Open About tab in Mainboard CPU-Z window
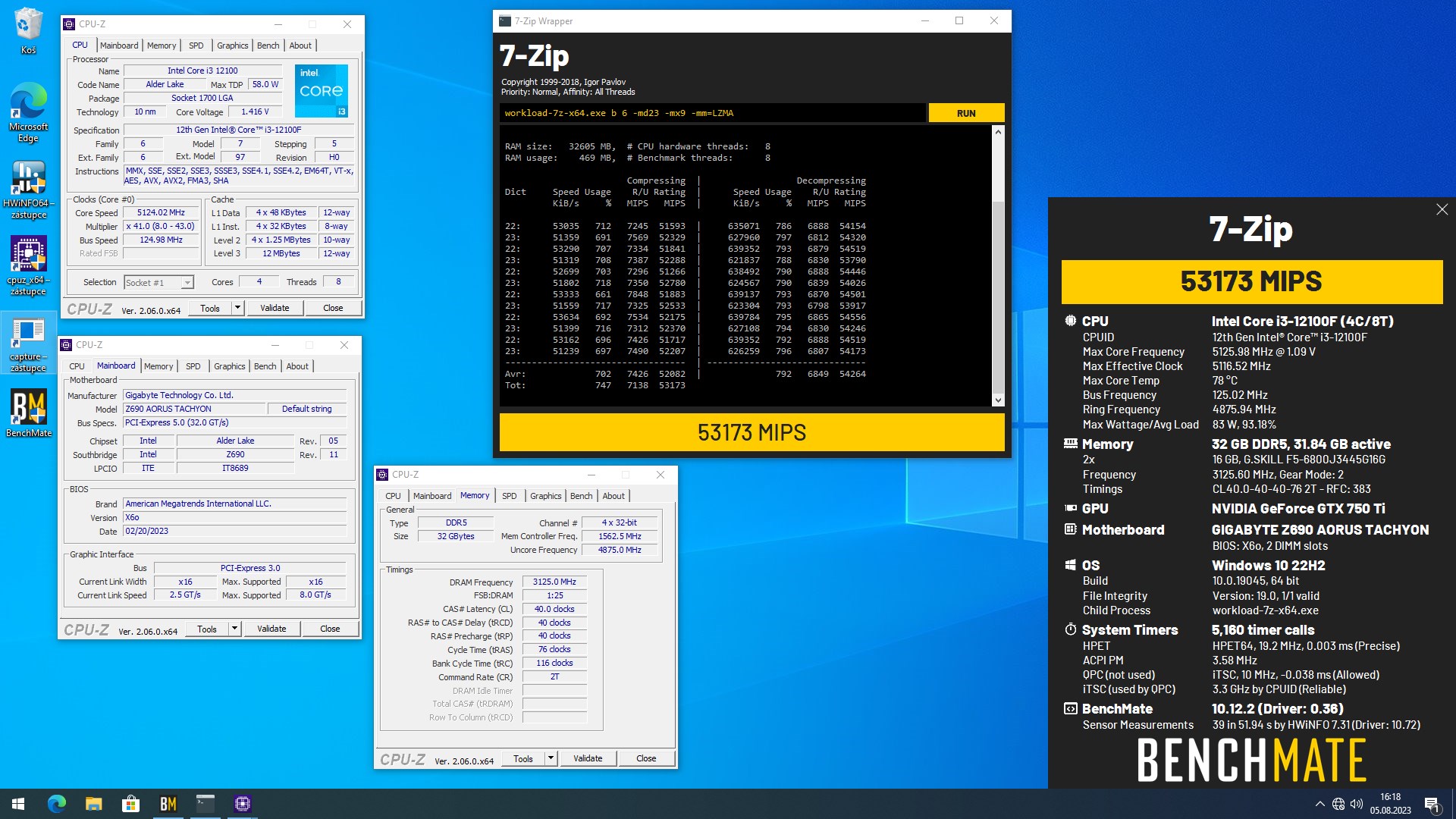The height and width of the screenshot is (819, 1456). 297,366
